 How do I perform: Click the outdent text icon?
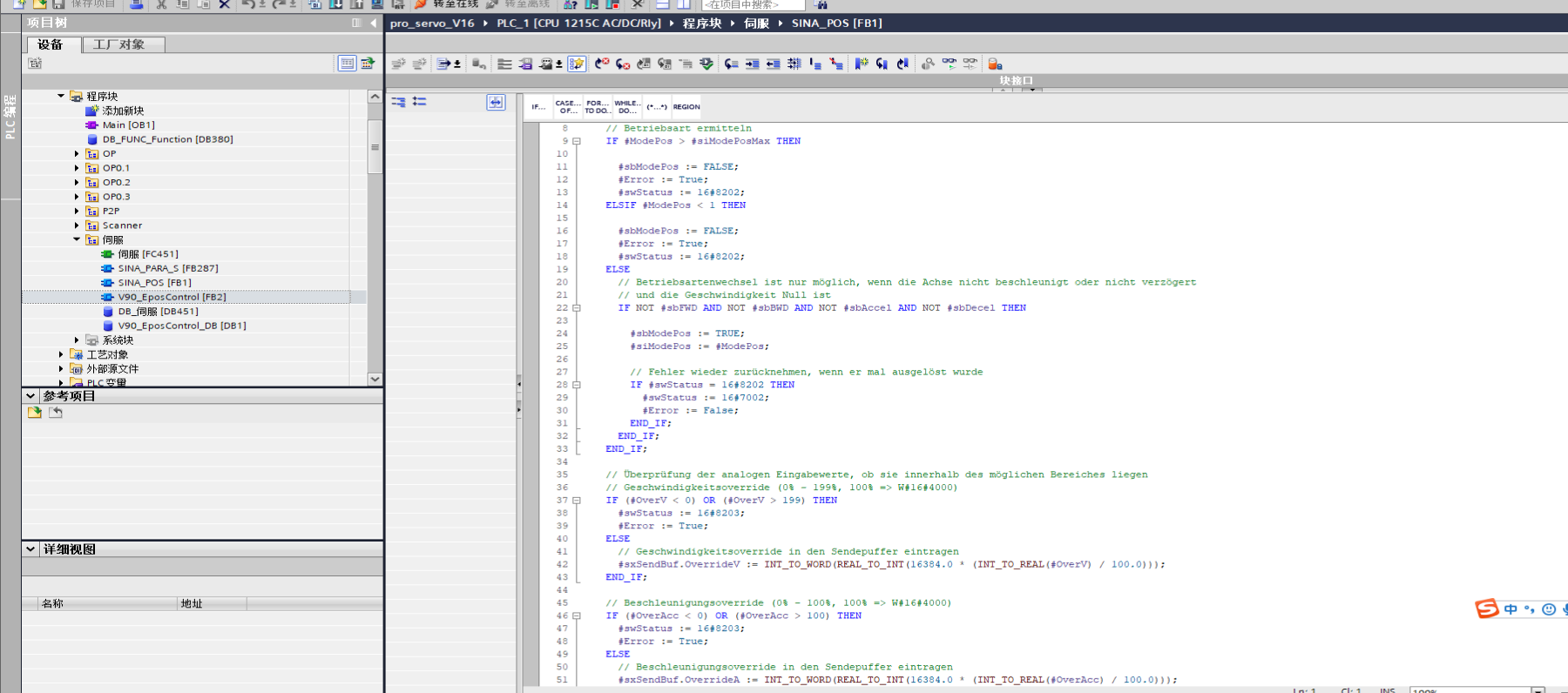point(773,64)
